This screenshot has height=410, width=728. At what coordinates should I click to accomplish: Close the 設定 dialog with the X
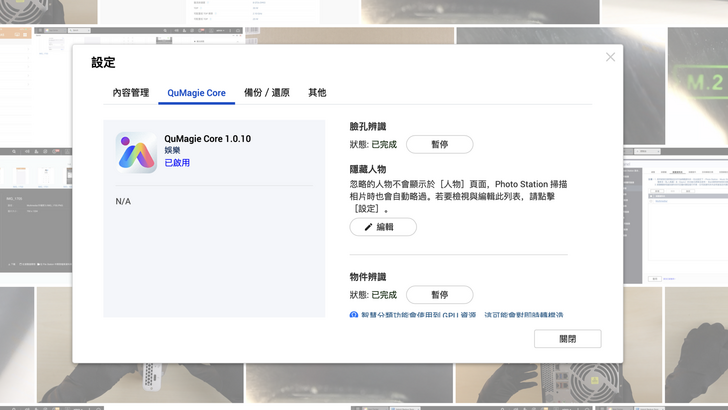click(x=610, y=57)
